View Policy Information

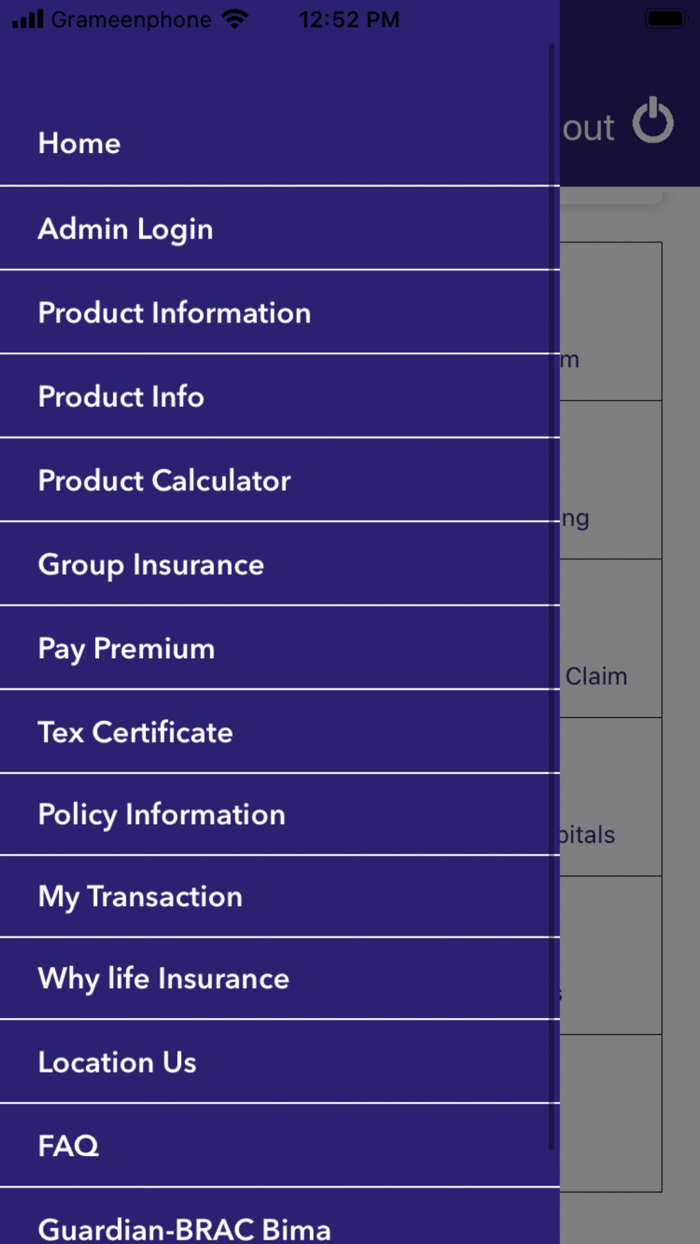[x=161, y=815]
